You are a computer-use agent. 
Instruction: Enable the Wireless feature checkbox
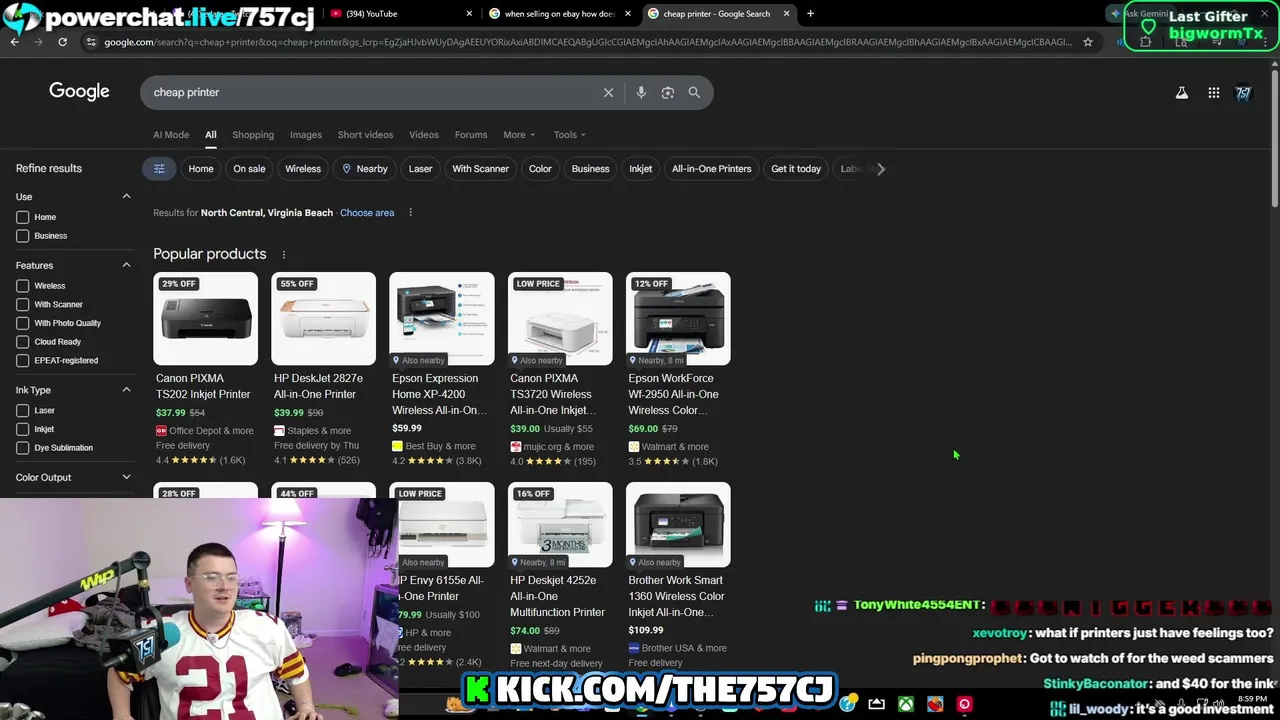point(22,286)
